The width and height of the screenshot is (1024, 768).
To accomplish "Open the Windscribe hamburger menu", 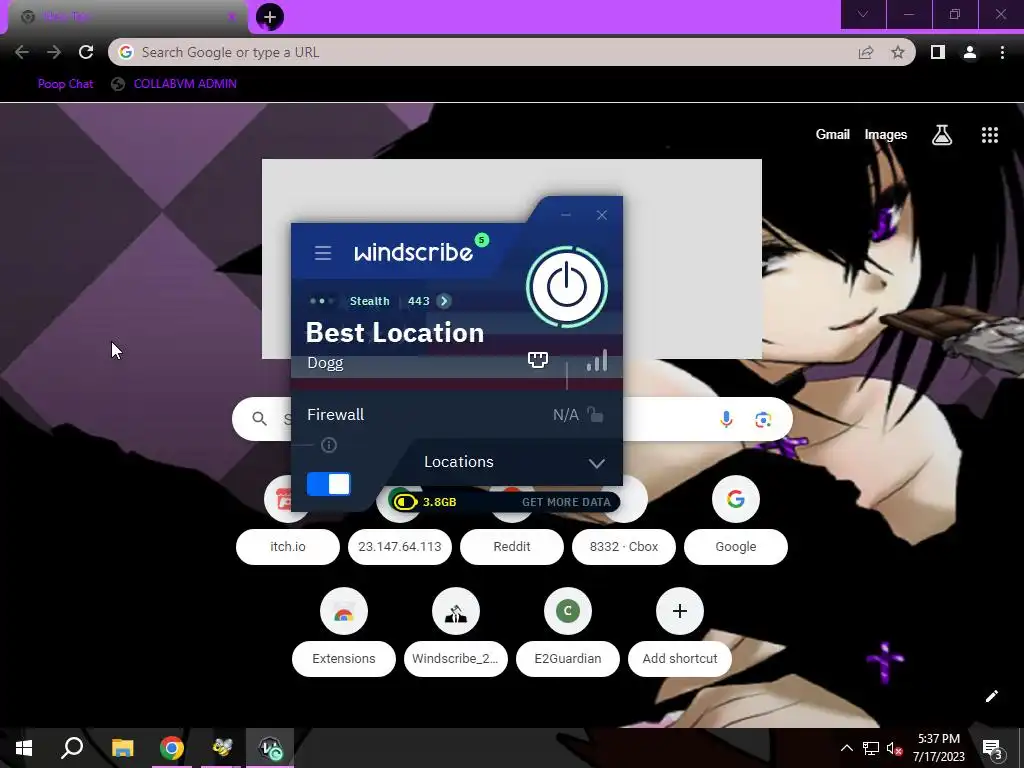I will 323,253.
